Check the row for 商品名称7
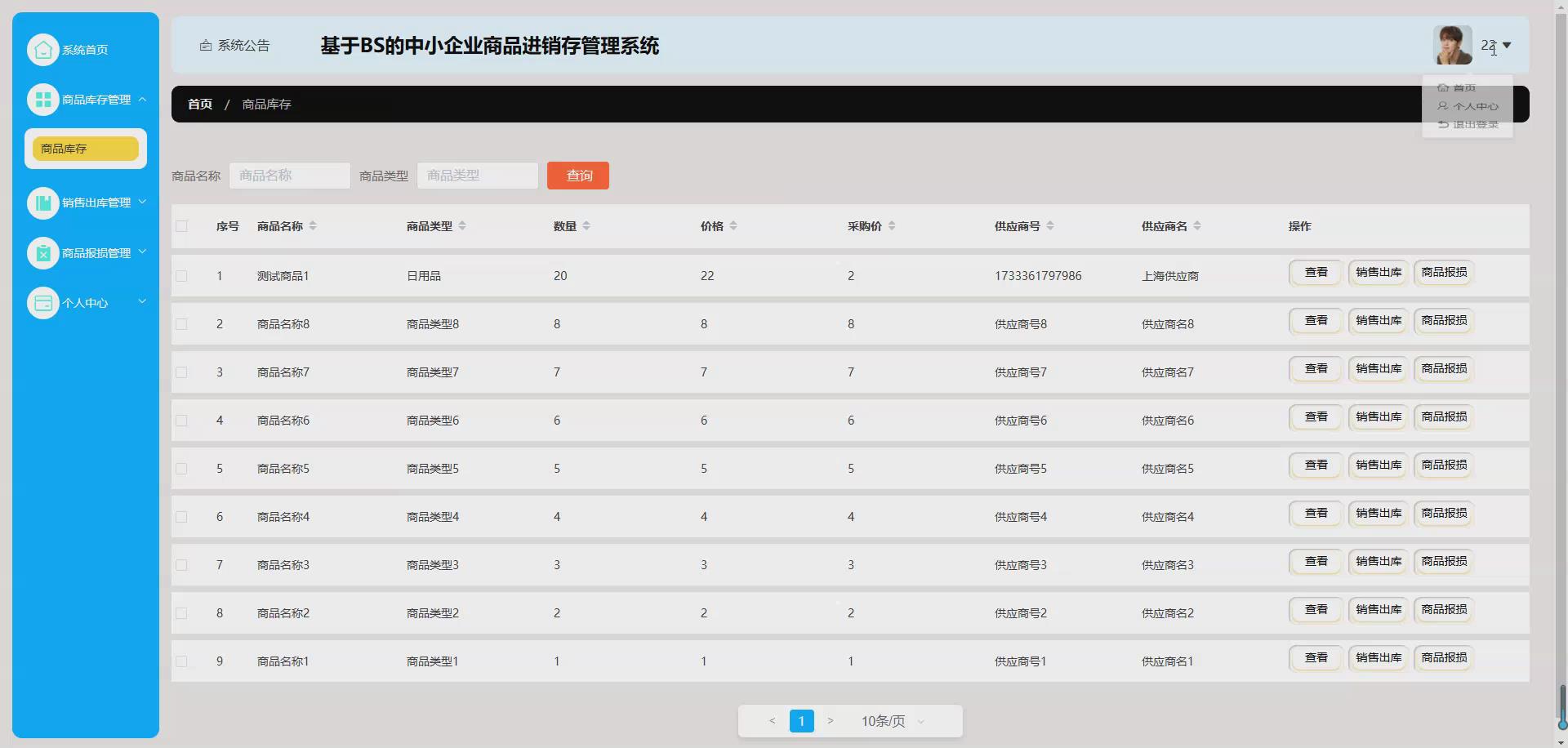1568x748 pixels. pyautogui.click(x=181, y=372)
